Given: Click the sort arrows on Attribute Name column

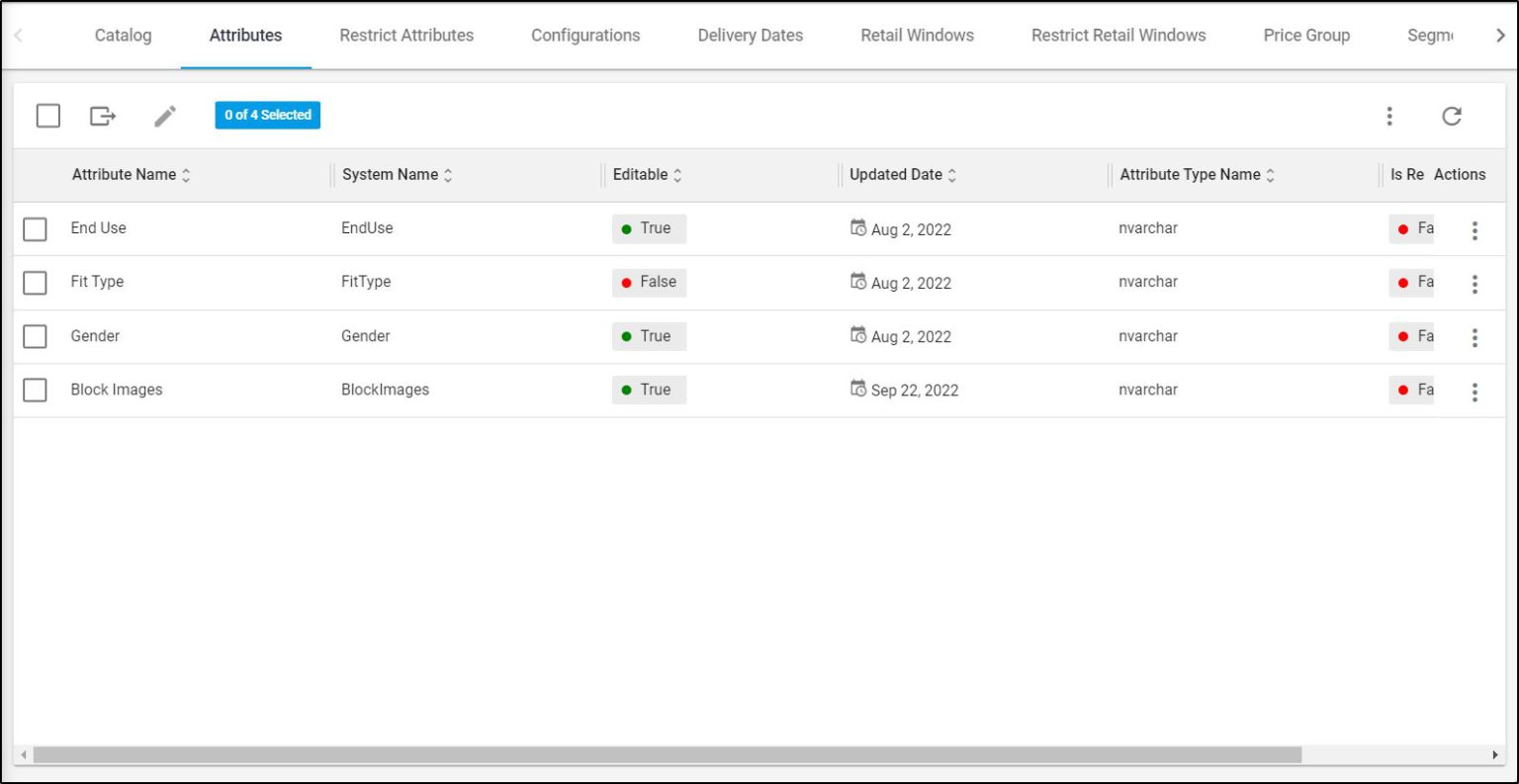Looking at the screenshot, I should coord(185,174).
